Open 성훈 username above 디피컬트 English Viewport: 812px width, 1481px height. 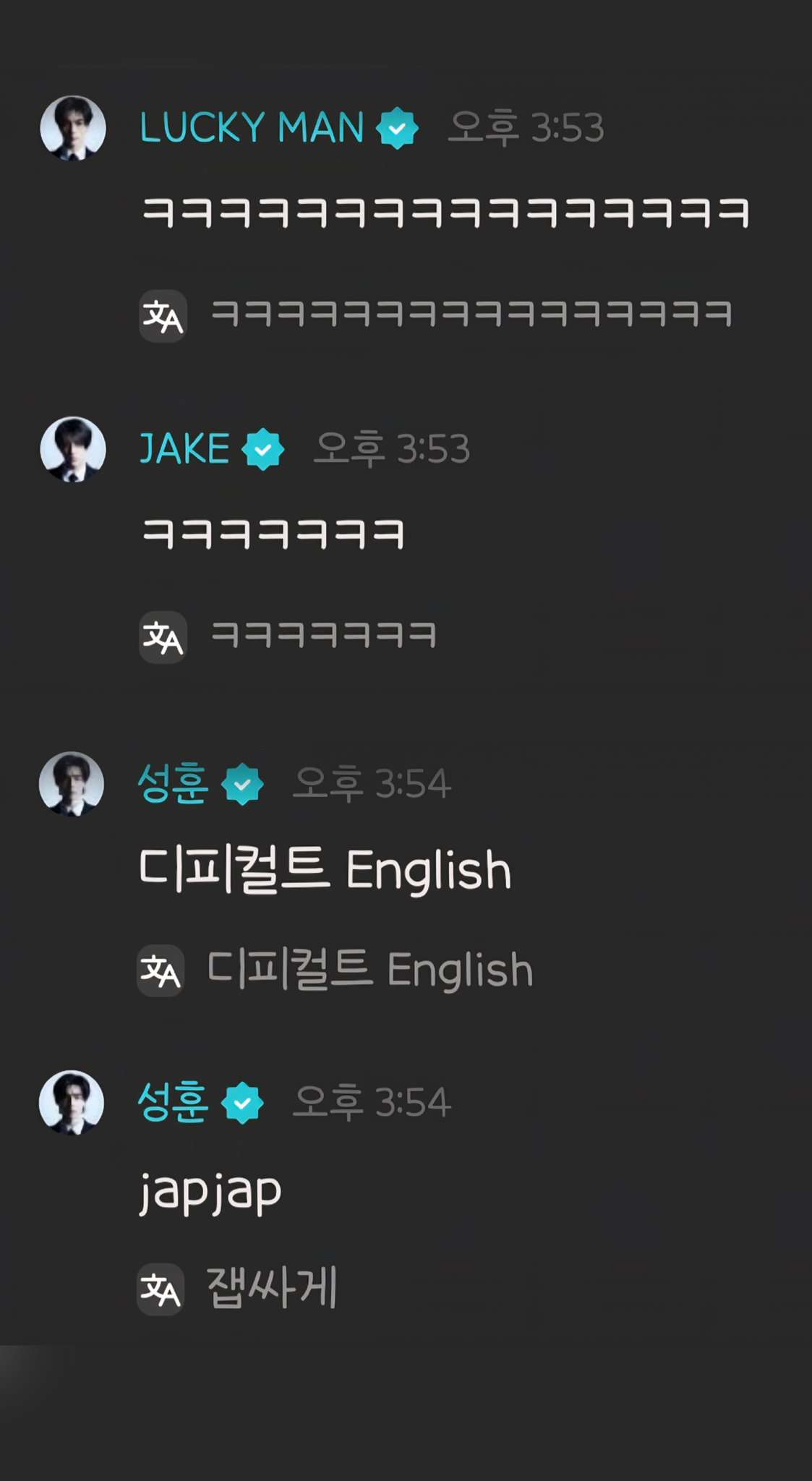click(174, 784)
